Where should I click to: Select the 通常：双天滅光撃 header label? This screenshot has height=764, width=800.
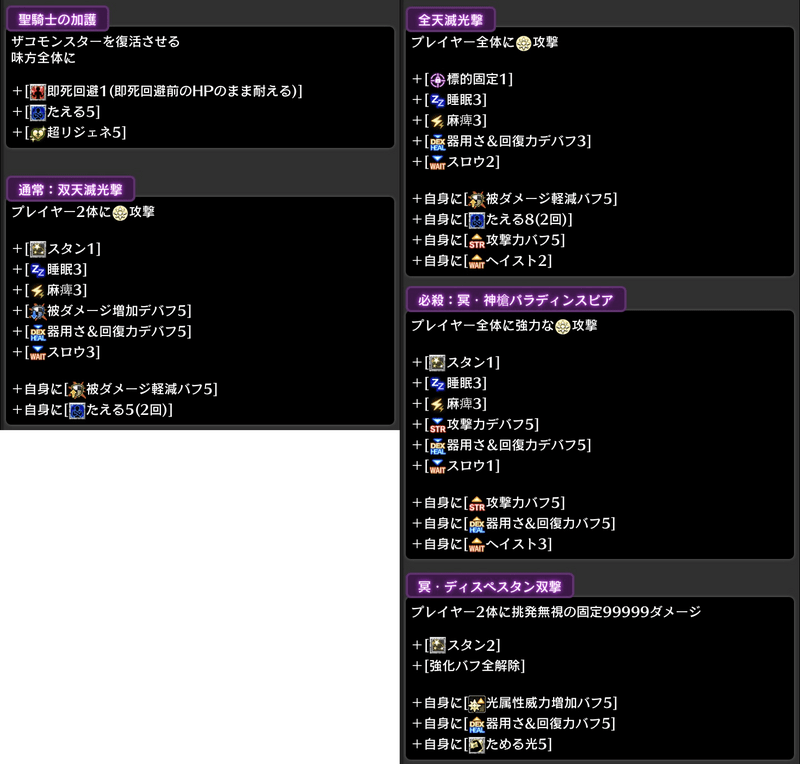click(70, 188)
